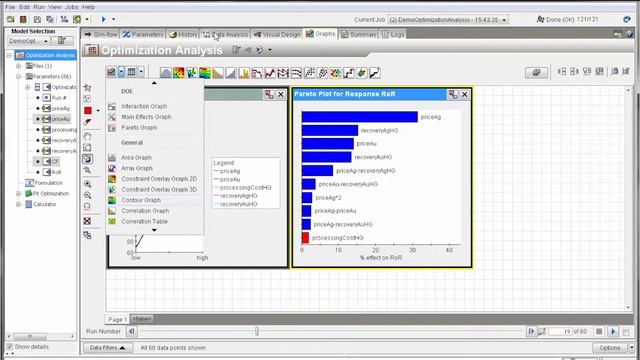640x360 pixels.
Task: Open Correlation Graph entry
Action: pos(145,211)
